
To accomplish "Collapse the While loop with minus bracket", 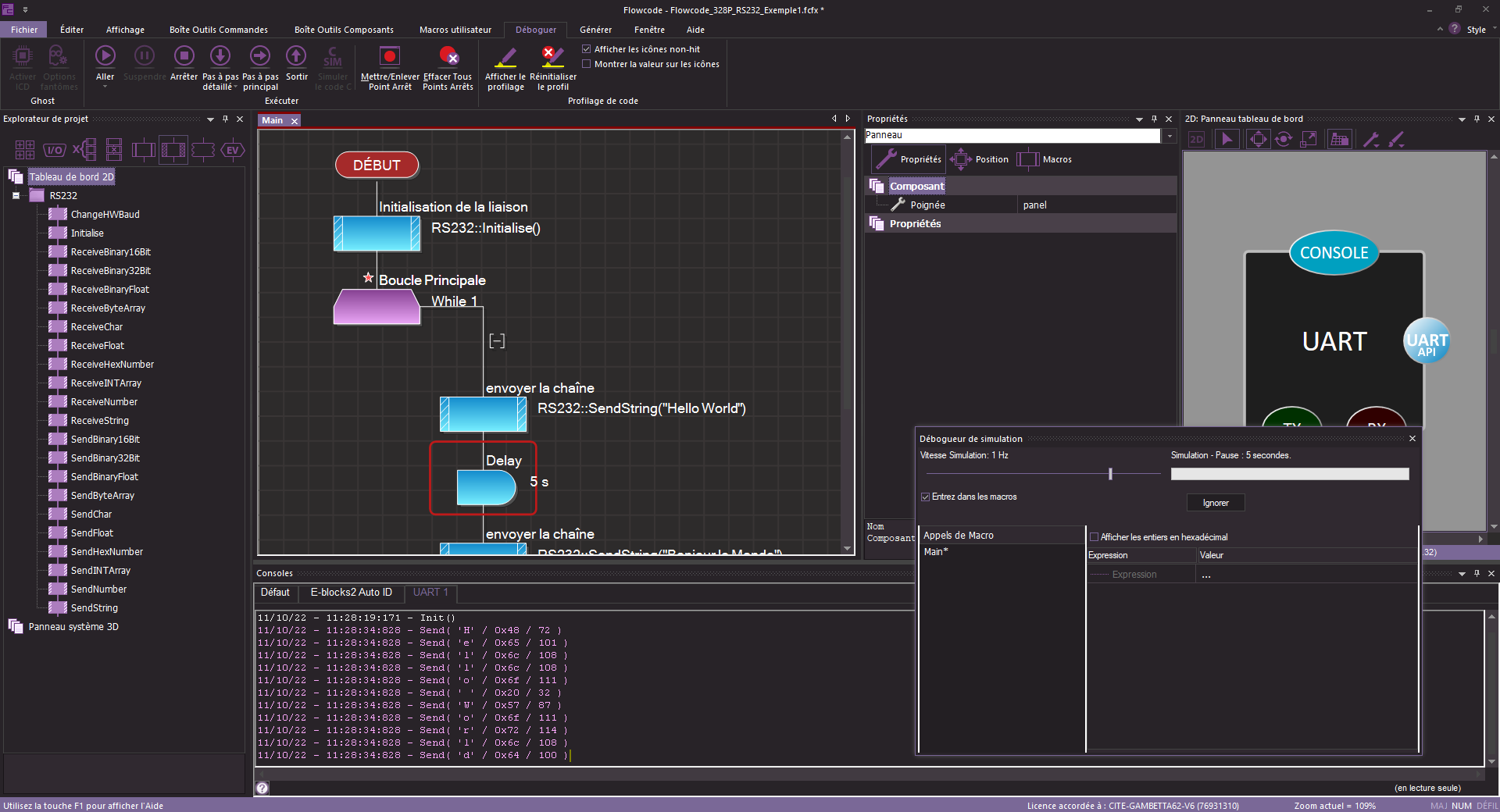I will (x=497, y=341).
